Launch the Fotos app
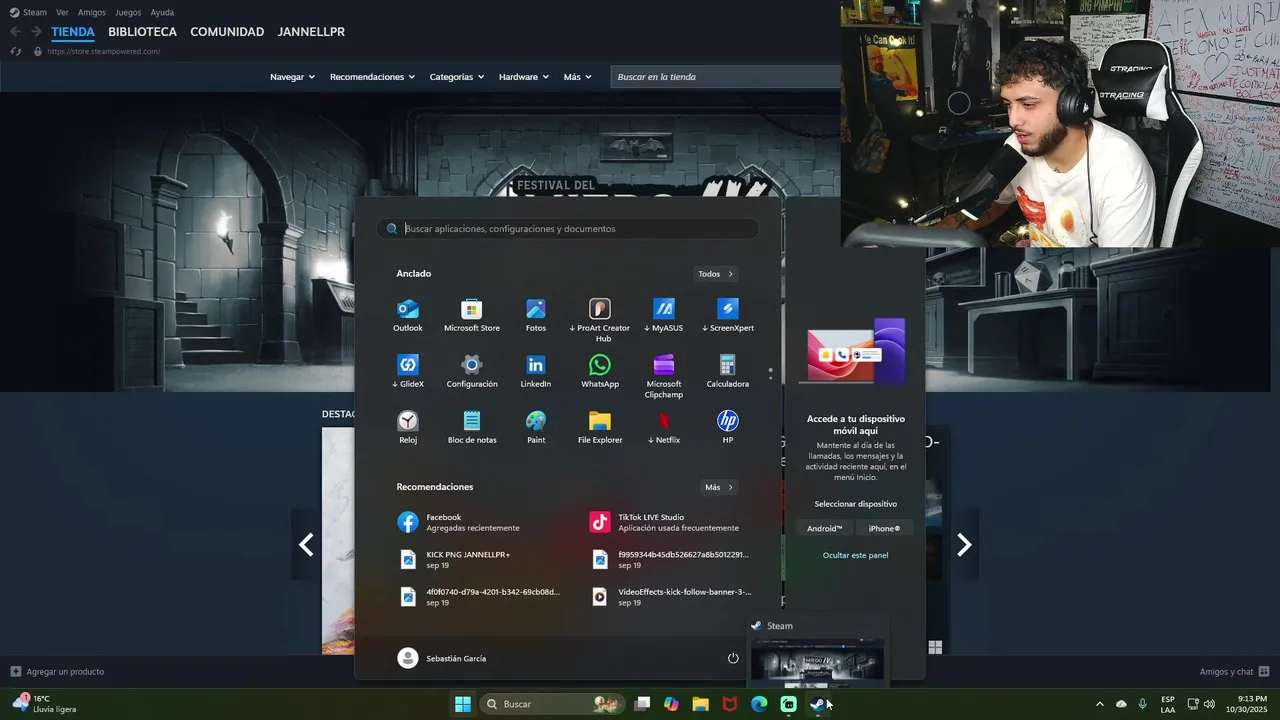 536,315
